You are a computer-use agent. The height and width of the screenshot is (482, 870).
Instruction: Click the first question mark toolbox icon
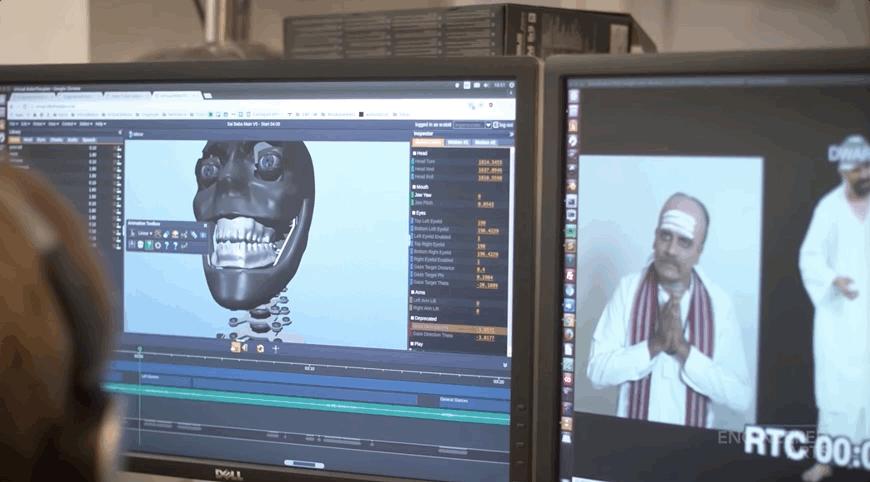(166, 245)
